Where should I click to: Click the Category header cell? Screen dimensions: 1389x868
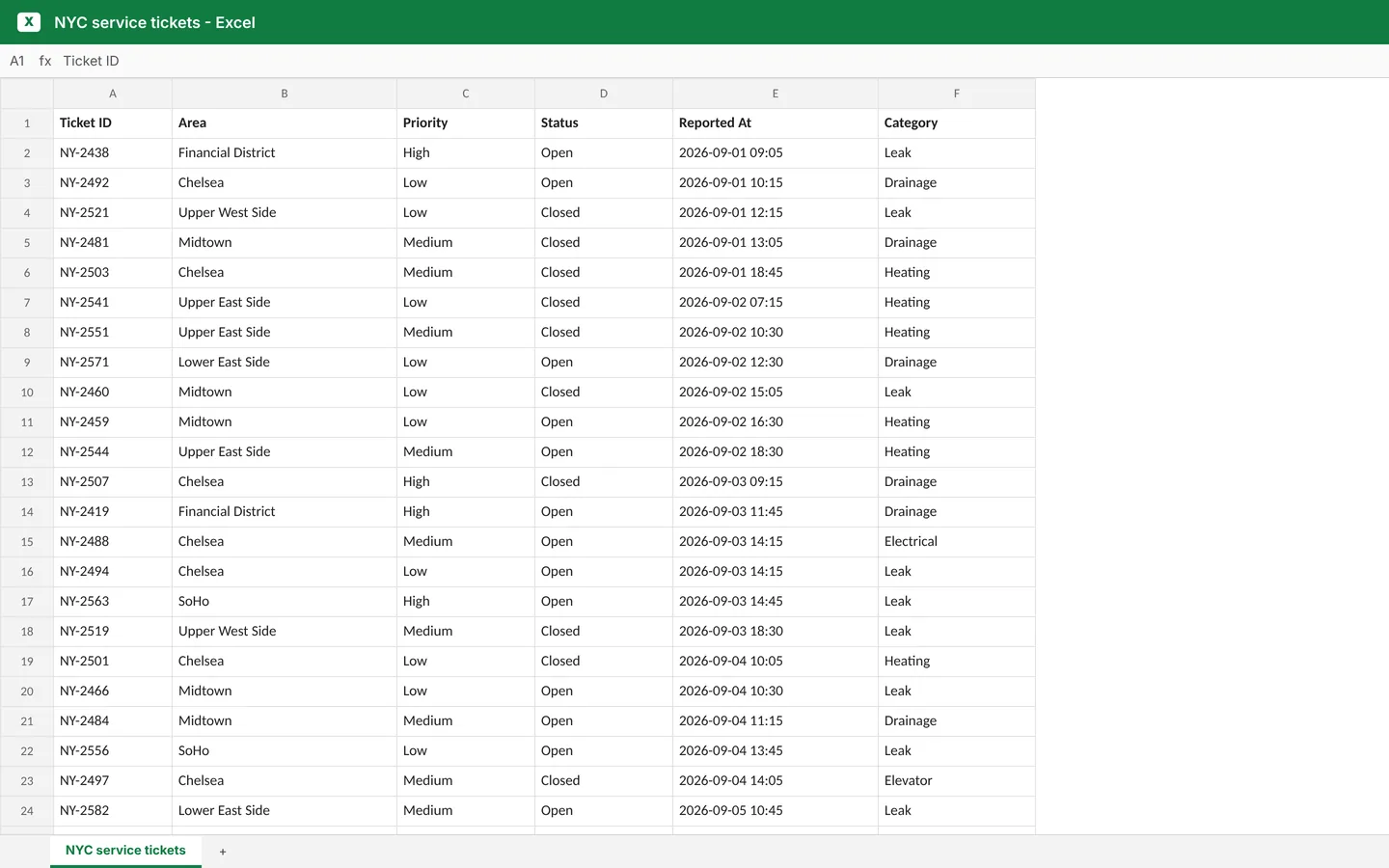click(957, 123)
